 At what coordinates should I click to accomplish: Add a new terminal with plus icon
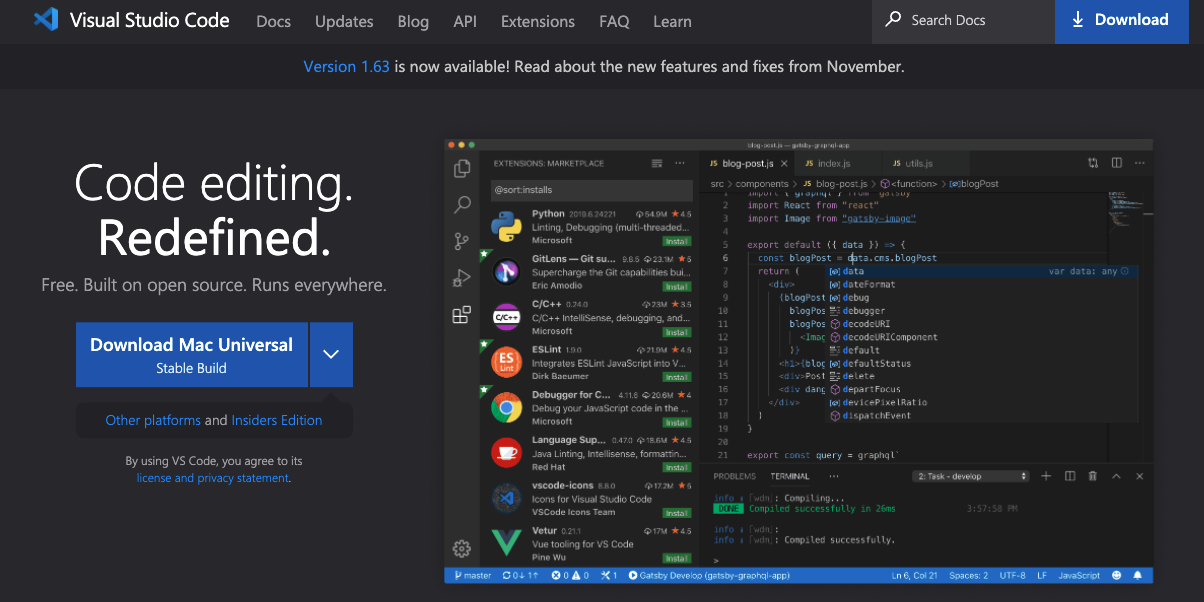pyautogui.click(x=1046, y=476)
